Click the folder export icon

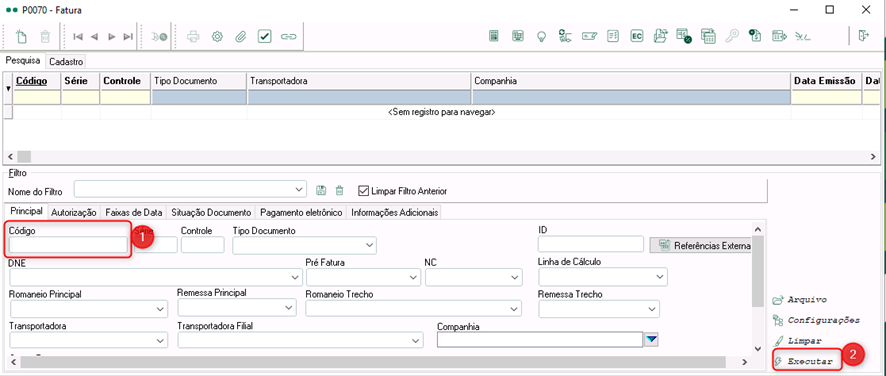pos(661,36)
